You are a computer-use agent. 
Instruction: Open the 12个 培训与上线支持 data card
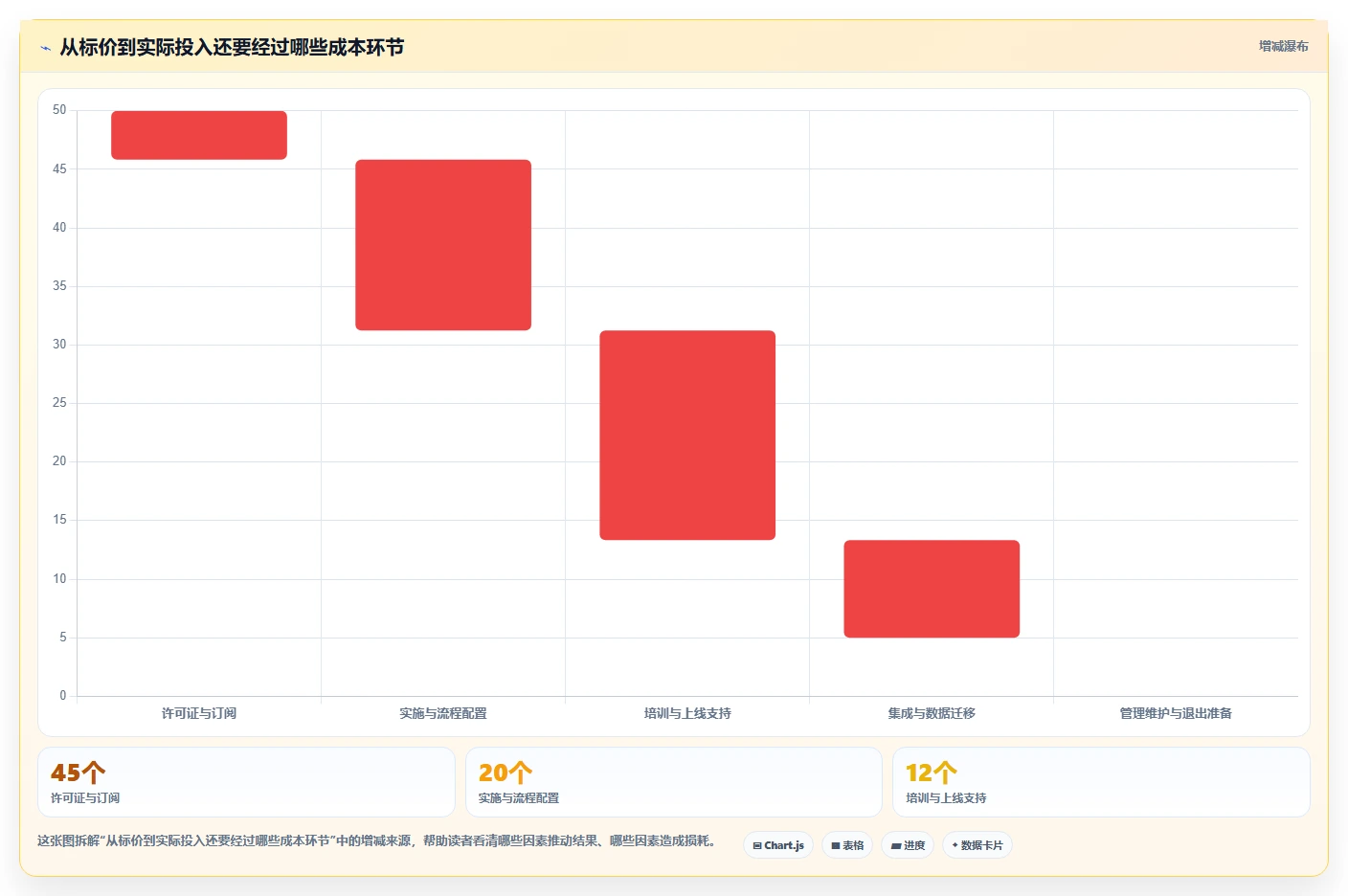1101,782
